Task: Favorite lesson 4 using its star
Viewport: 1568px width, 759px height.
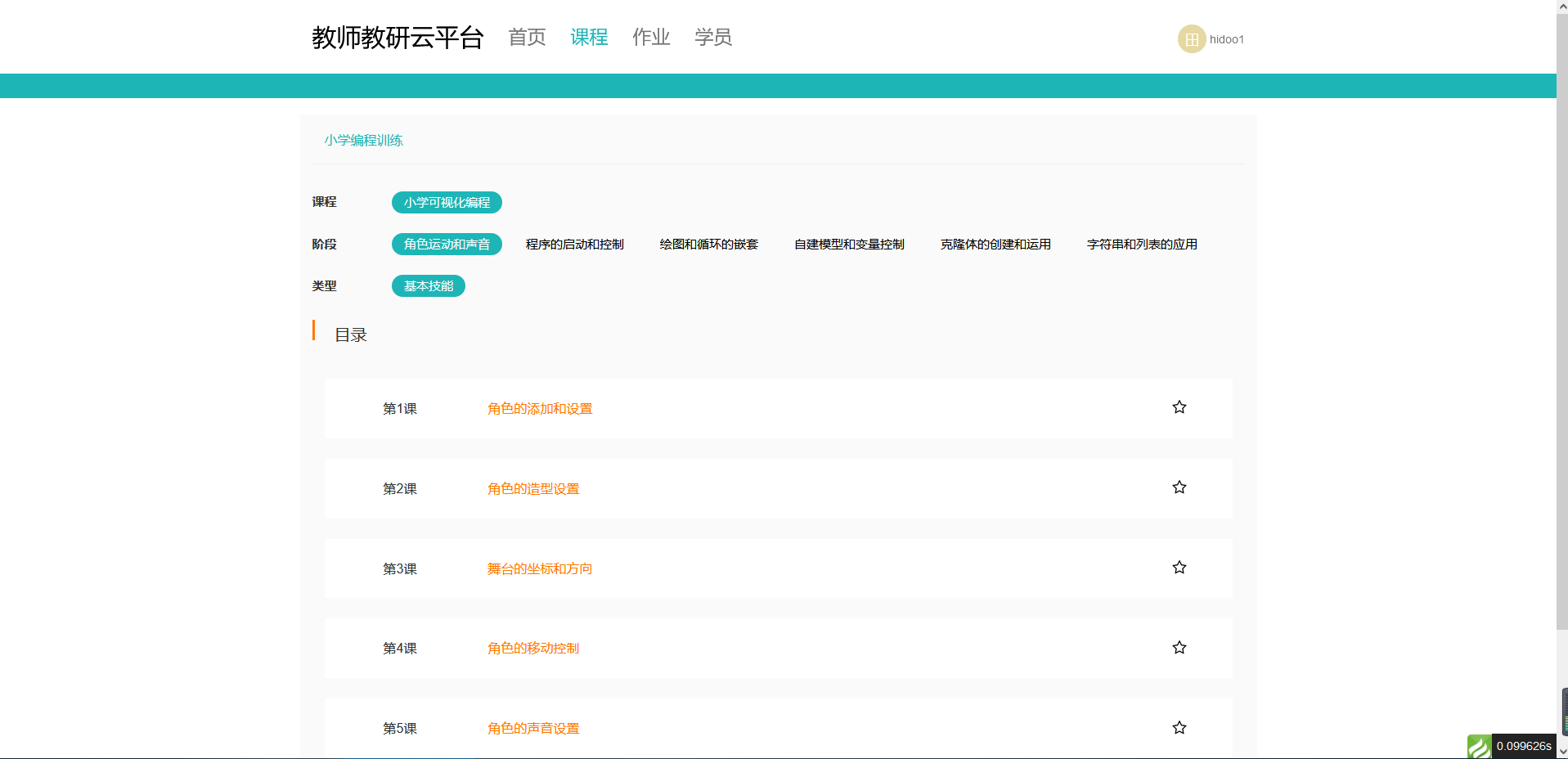Action: [x=1179, y=648]
